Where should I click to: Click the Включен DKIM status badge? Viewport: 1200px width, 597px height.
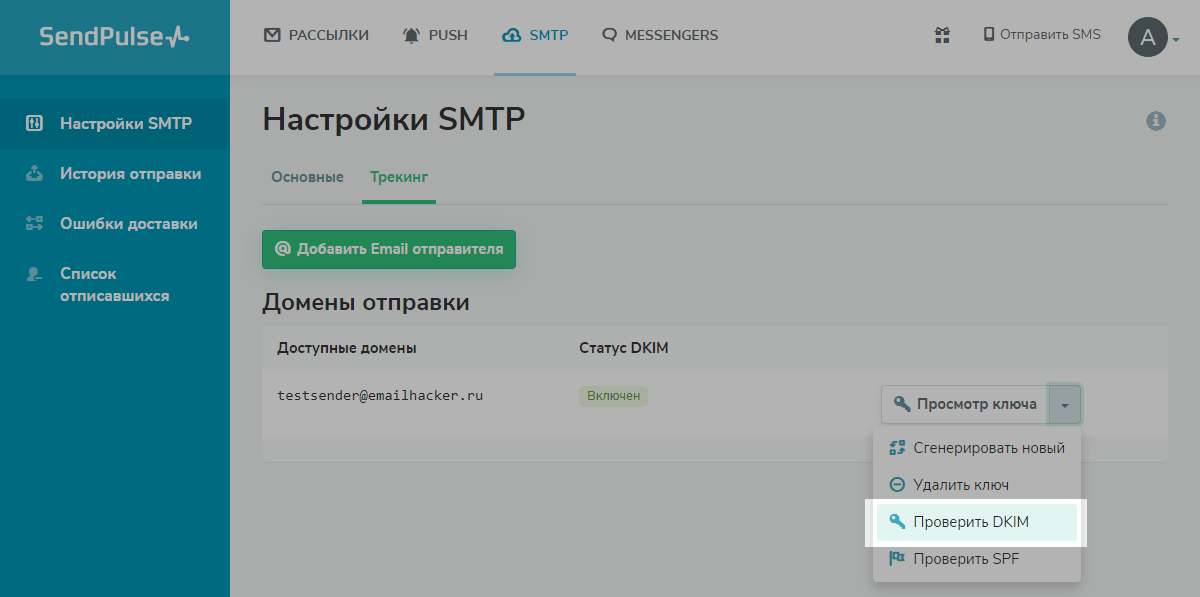pyautogui.click(x=614, y=396)
